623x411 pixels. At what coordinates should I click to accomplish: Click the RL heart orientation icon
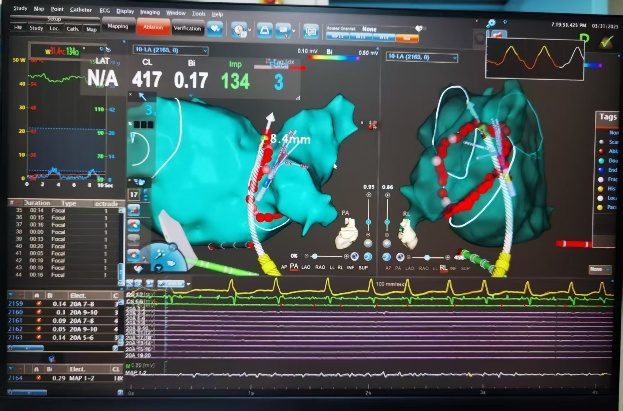[x=408, y=234]
